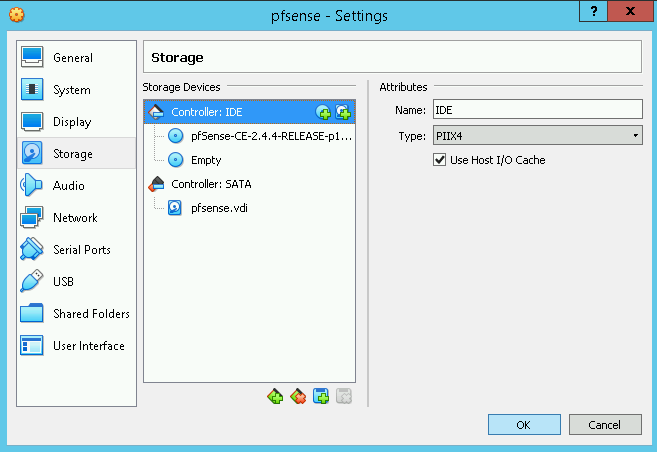Open the Shared Folders settings page
Screen dimensions: 657x452
(x=91, y=314)
